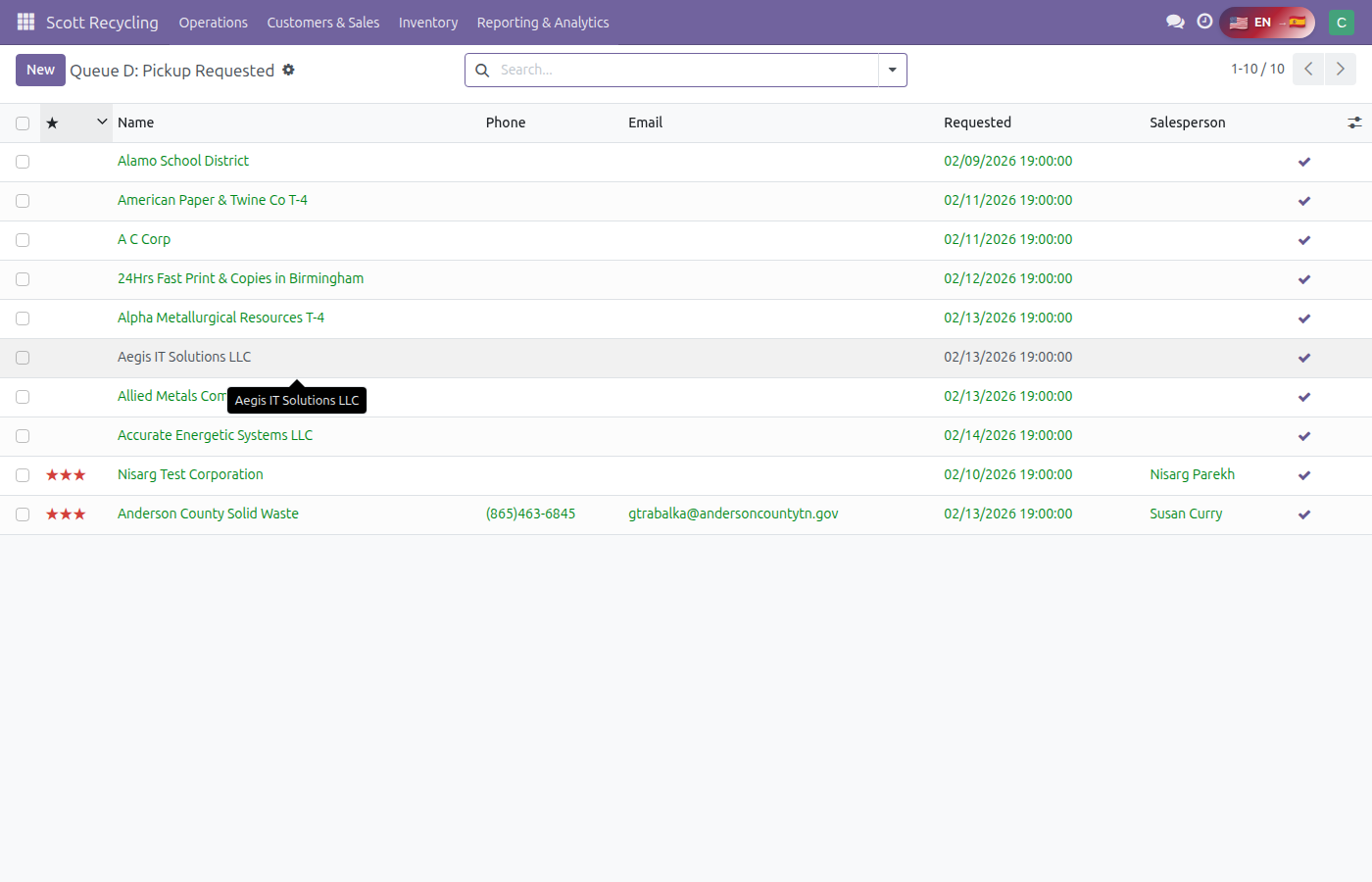The height and width of the screenshot is (882, 1372).
Task: Click requested date 02/09/2026 19:00:00
Action: (x=1007, y=161)
